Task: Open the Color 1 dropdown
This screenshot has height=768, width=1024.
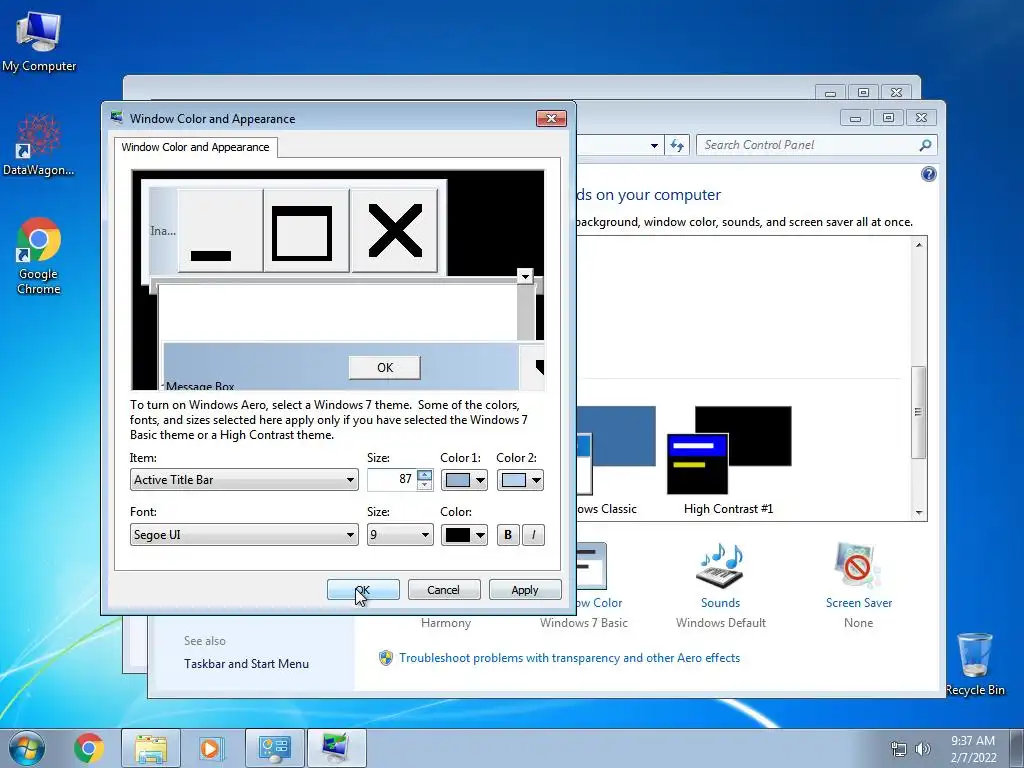Action: point(464,480)
